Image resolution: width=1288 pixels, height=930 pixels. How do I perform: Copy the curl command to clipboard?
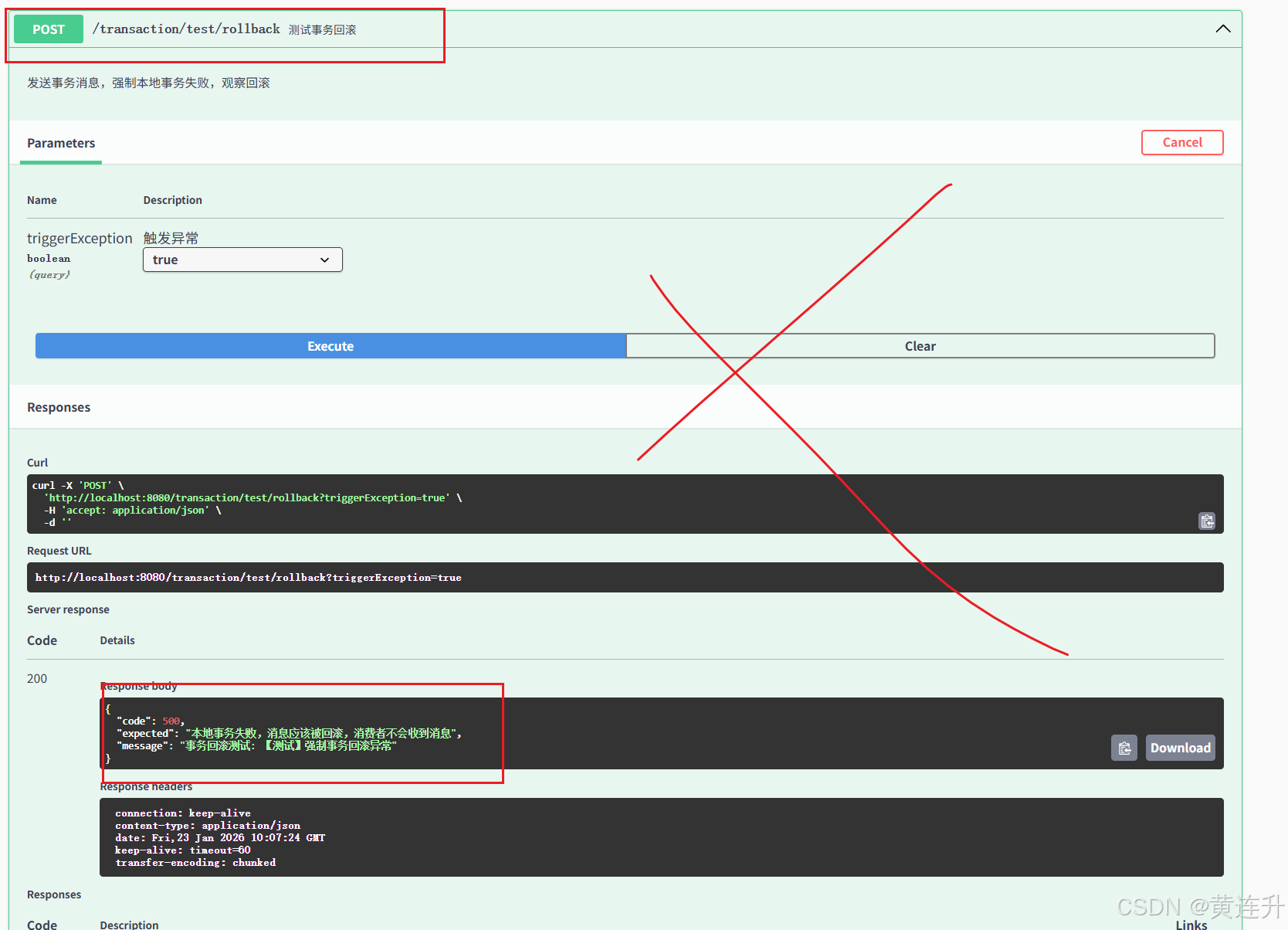click(1207, 521)
